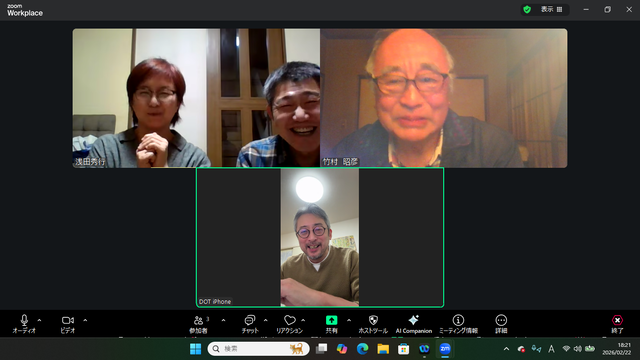Open the 参加者 participants panel
This screenshot has height=360, width=640.
(198, 324)
